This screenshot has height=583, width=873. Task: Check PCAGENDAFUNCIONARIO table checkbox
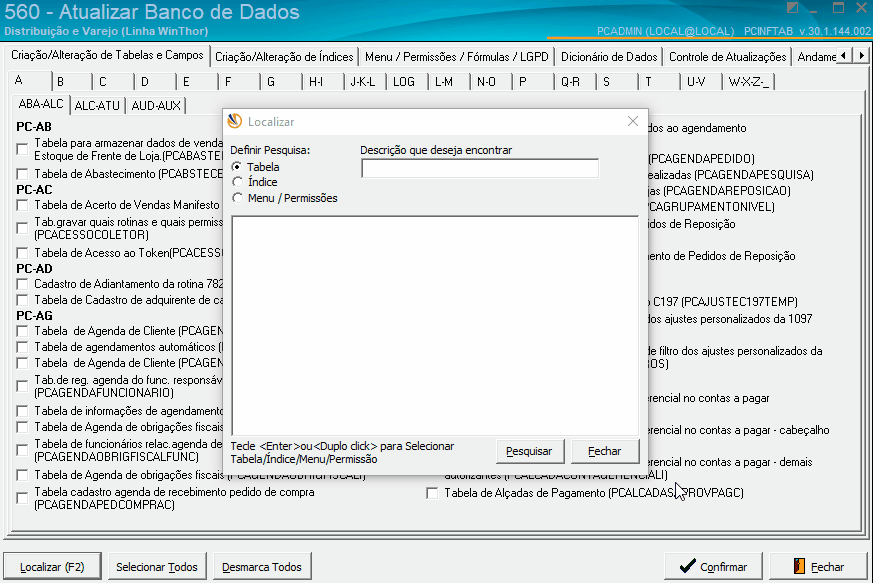tap(22, 386)
